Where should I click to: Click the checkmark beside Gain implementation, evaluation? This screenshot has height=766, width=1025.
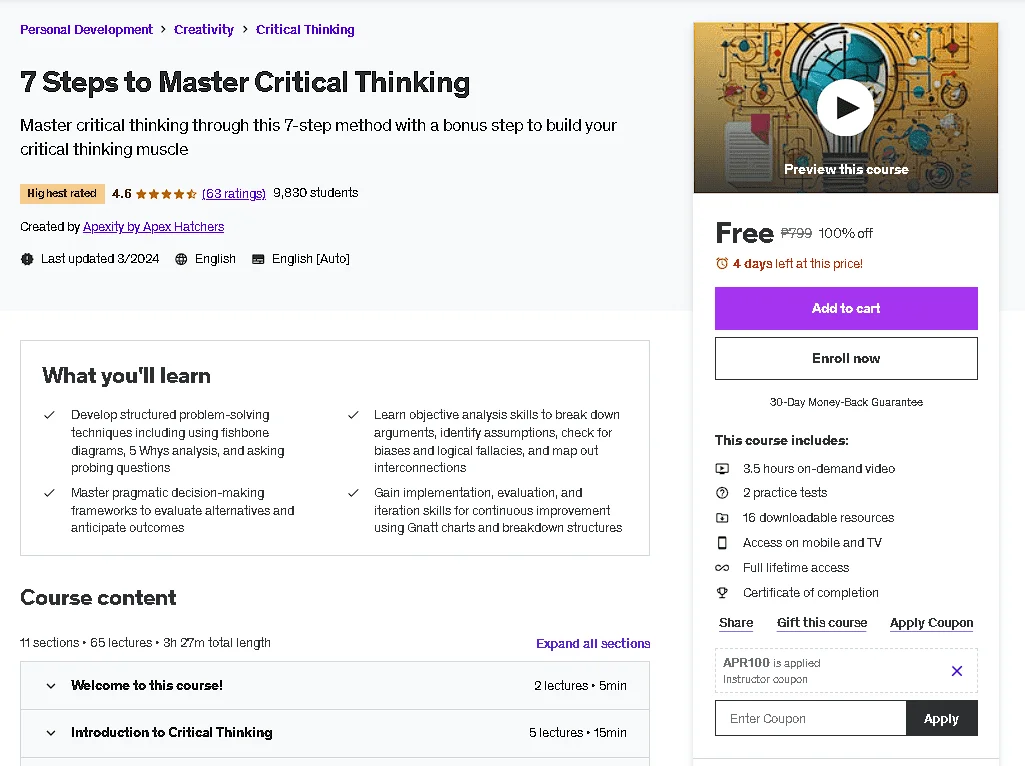click(353, 493)
